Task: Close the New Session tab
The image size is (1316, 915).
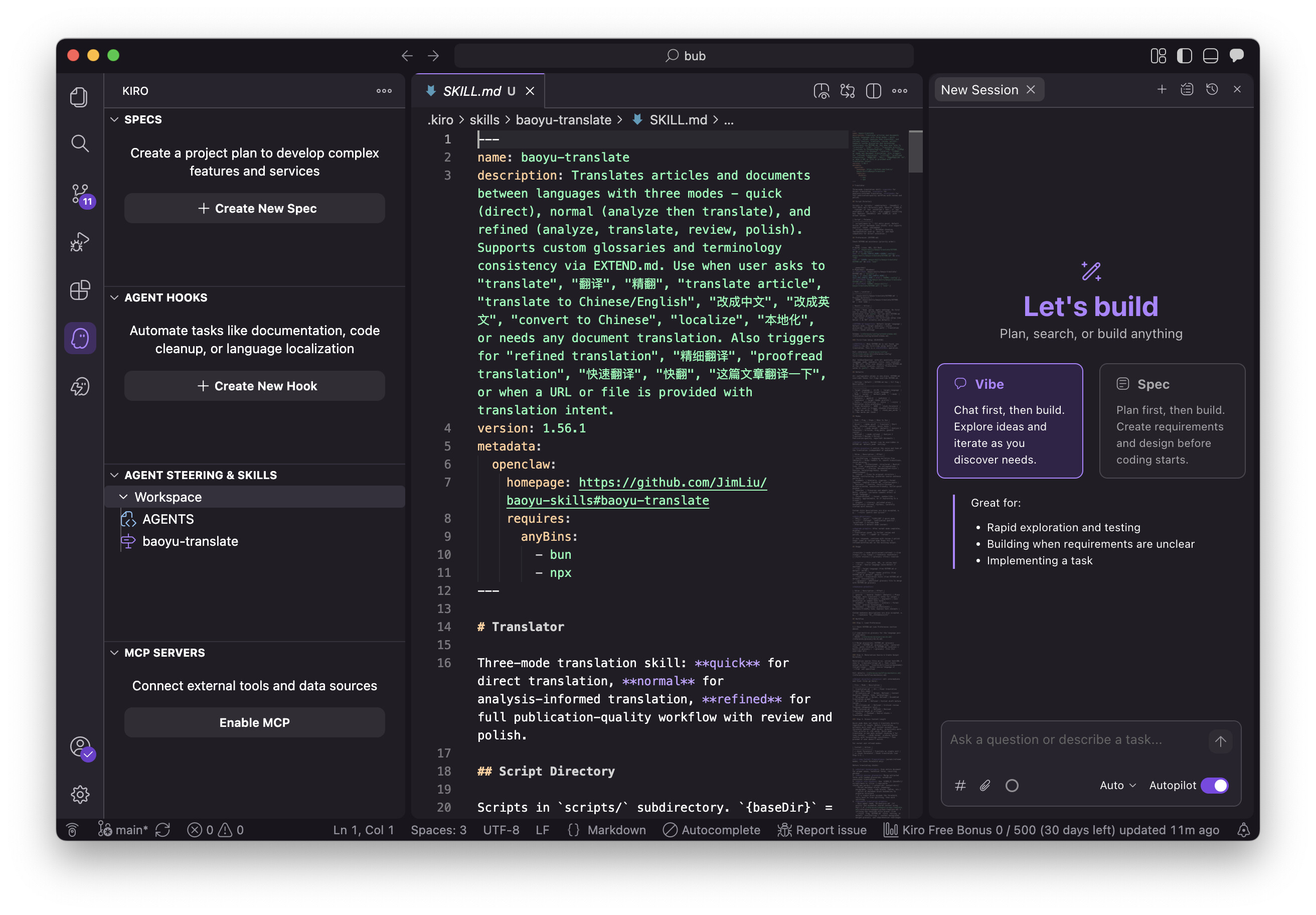Action: point(1031,89)
